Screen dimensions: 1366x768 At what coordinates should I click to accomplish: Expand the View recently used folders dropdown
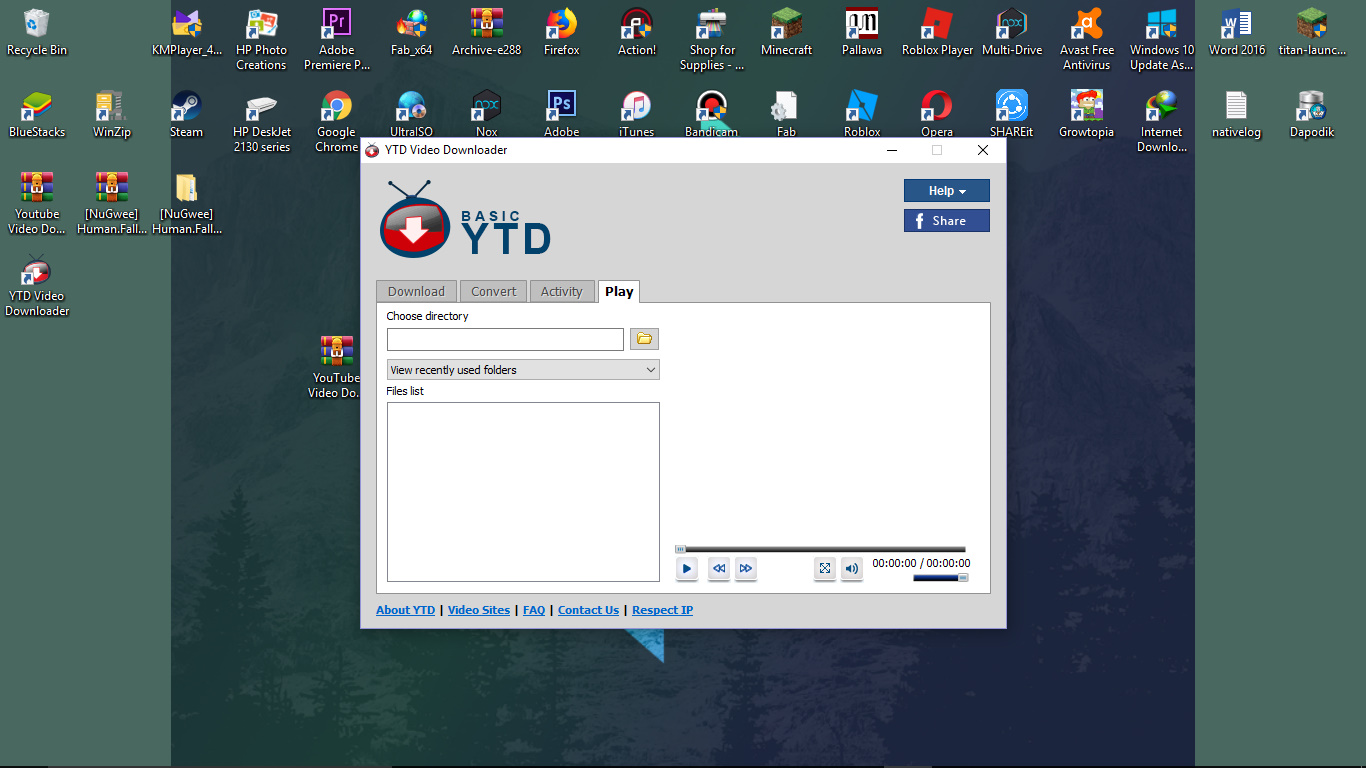(x=523, y=370)
